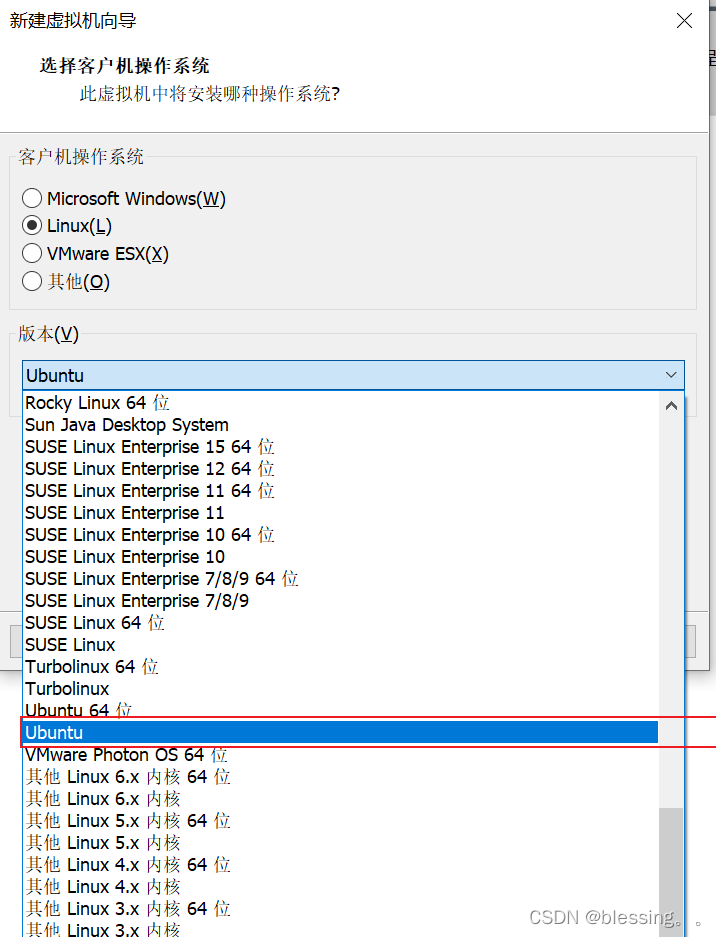This screenshot has height=937, width=716.
Task: Close the new virtual machine wizard
Action: click(684, 20)
